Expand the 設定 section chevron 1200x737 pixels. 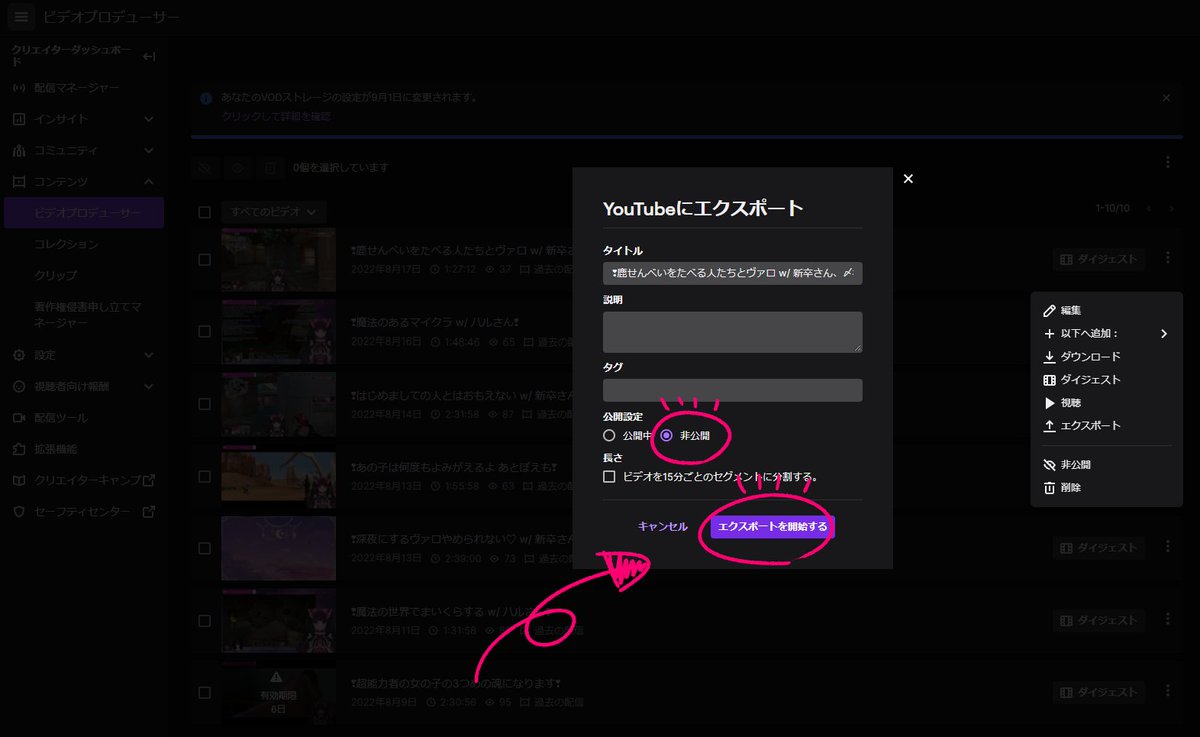149,355
